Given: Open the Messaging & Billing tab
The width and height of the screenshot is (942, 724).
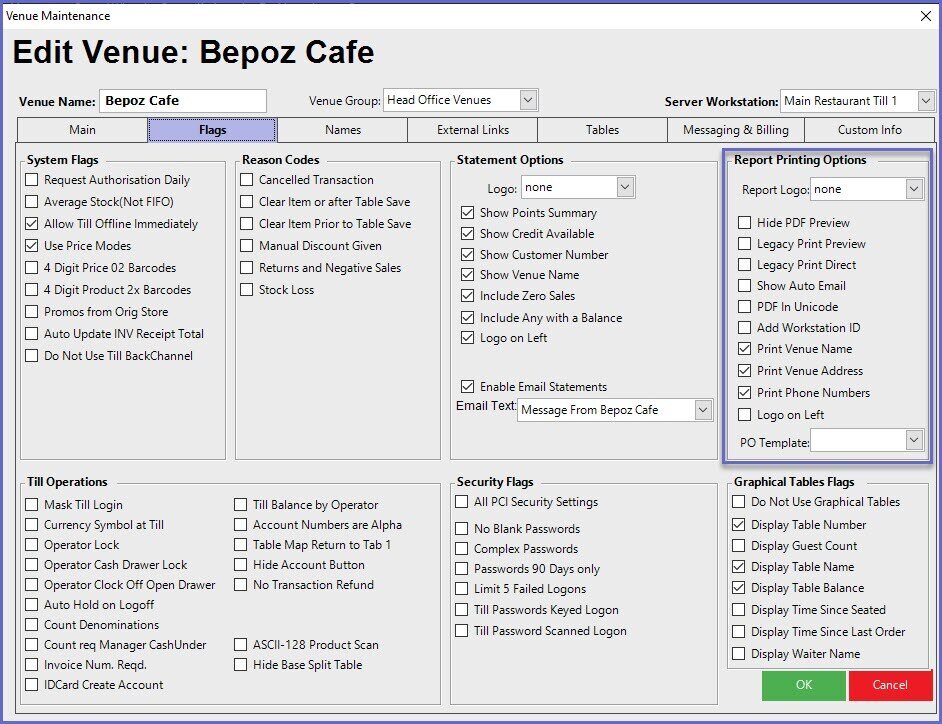Looking at the screenshot, I should (x=735, y=130).
